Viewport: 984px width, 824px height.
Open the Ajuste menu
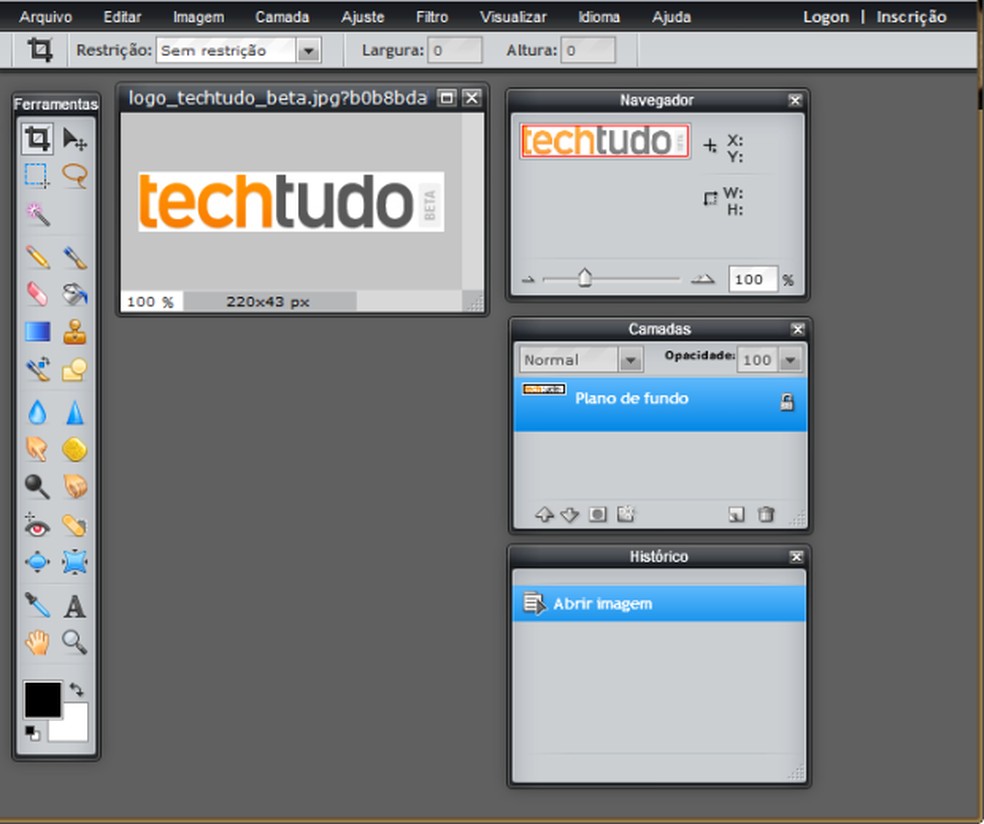pyautogui.click(x=363, y=17)
